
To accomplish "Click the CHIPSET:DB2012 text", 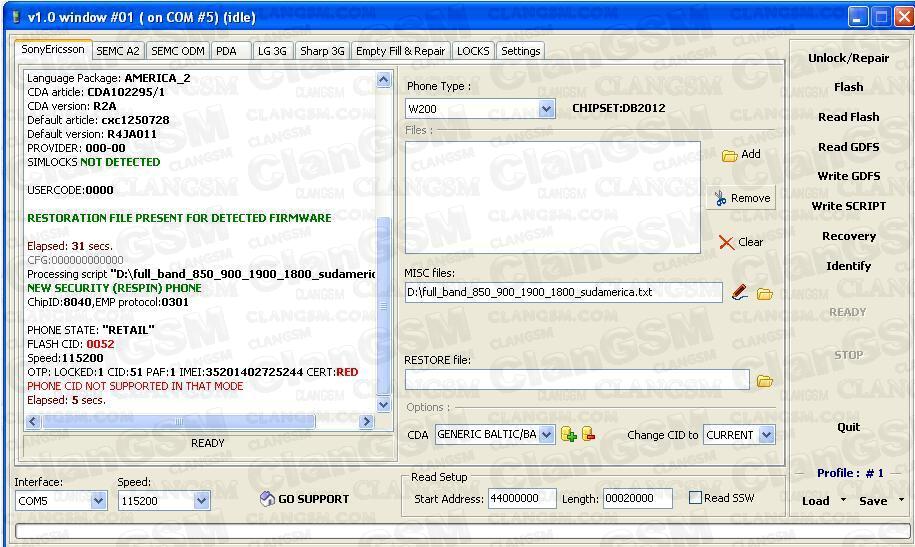I will [619, 108].
